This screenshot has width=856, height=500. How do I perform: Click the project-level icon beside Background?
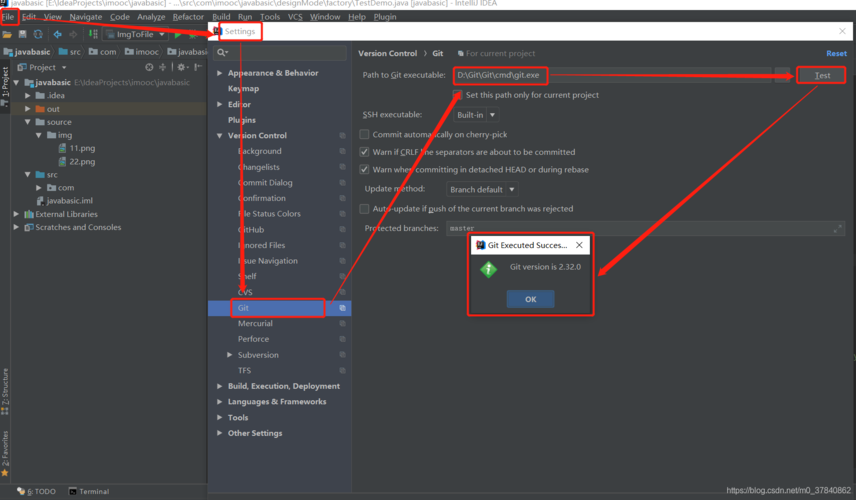pyautogui.click(x=342, y=151)
